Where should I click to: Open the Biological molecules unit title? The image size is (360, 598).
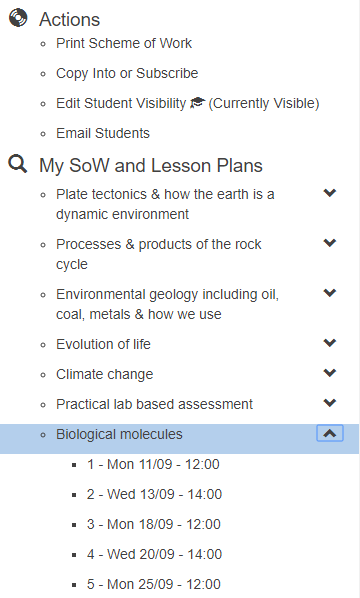point(119,434)
